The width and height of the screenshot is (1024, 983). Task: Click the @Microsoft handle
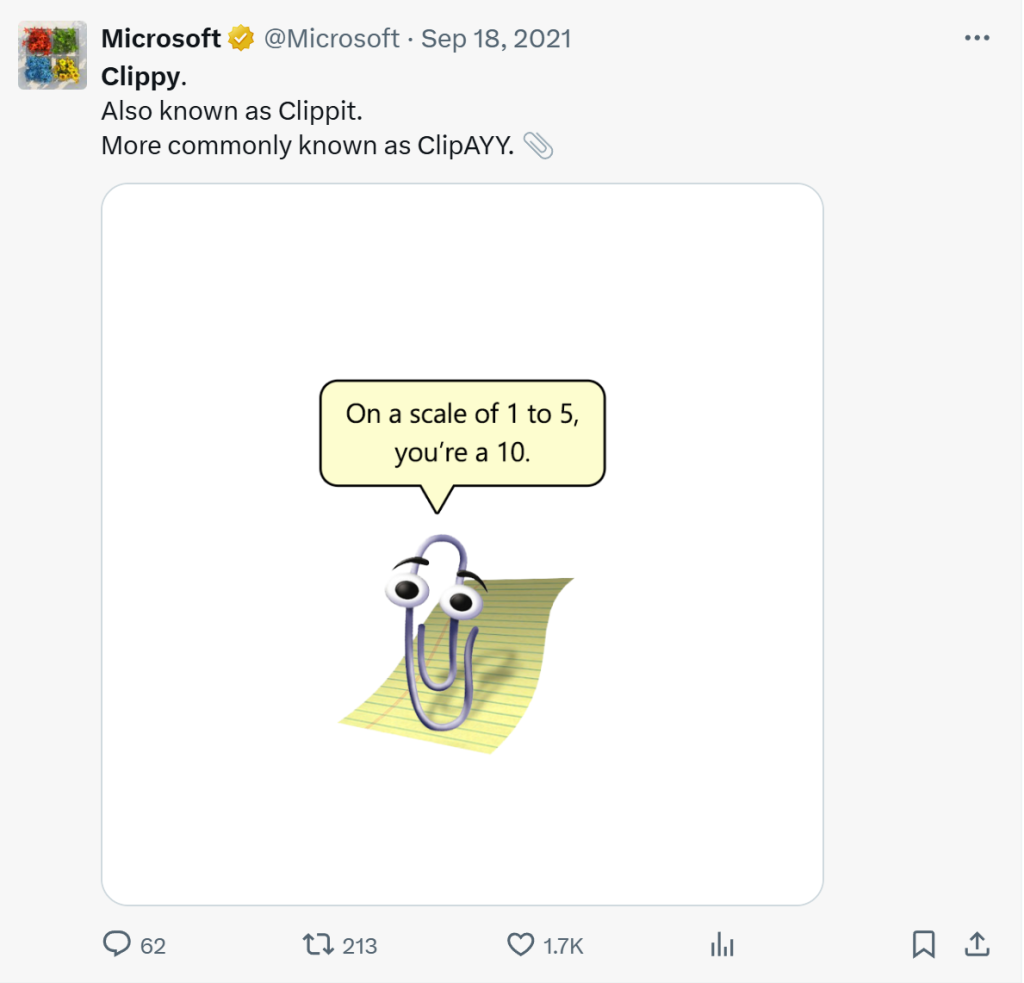pos(331,39)
